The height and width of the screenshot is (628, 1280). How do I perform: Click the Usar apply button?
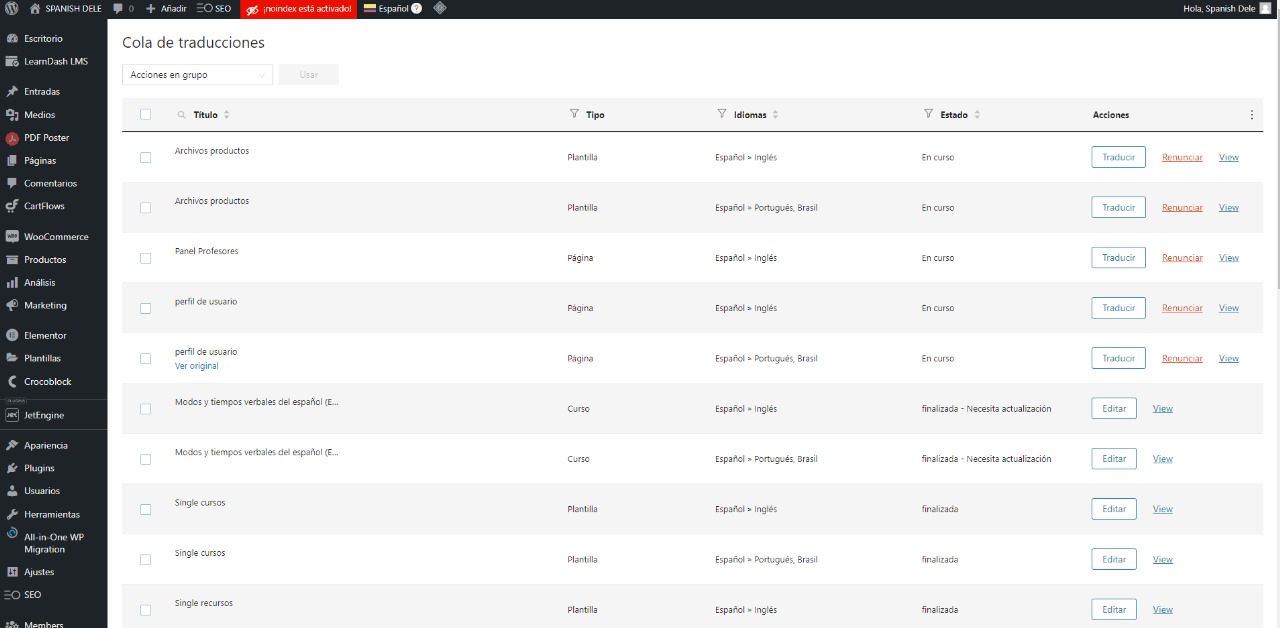pyautogui.click(x=309, y=75)
